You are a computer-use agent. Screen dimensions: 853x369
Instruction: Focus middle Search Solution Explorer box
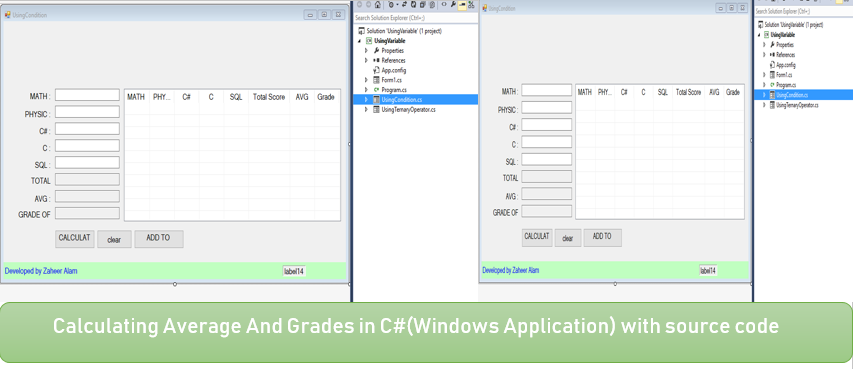click(416, 18)
